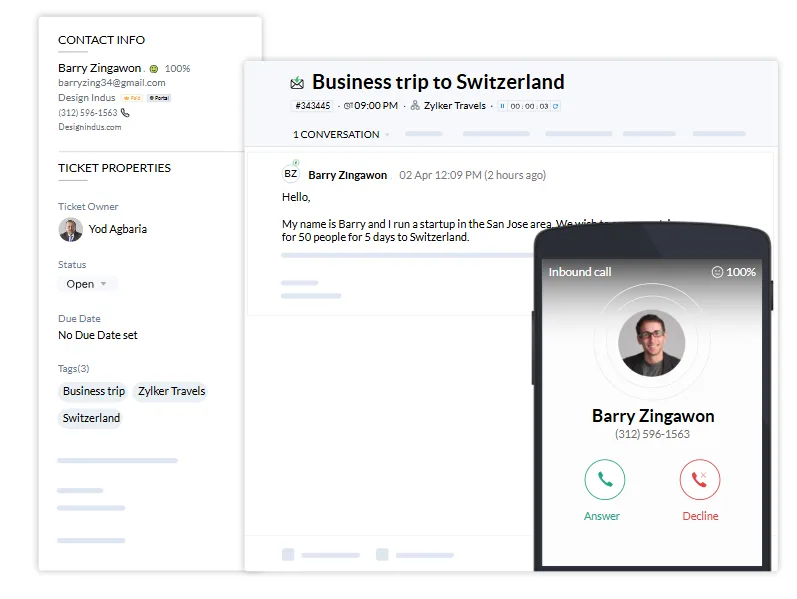Click the ticket number #343445
797x599 pixels.
(313, 106)
